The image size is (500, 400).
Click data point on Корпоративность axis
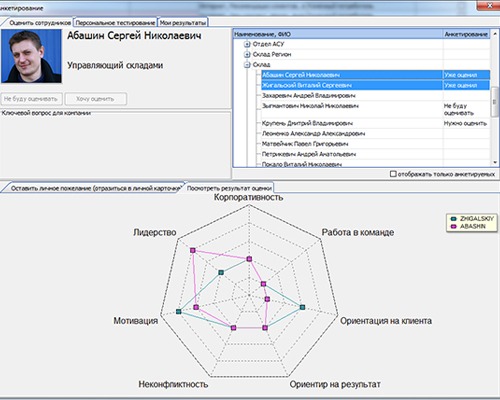(249, 259)
